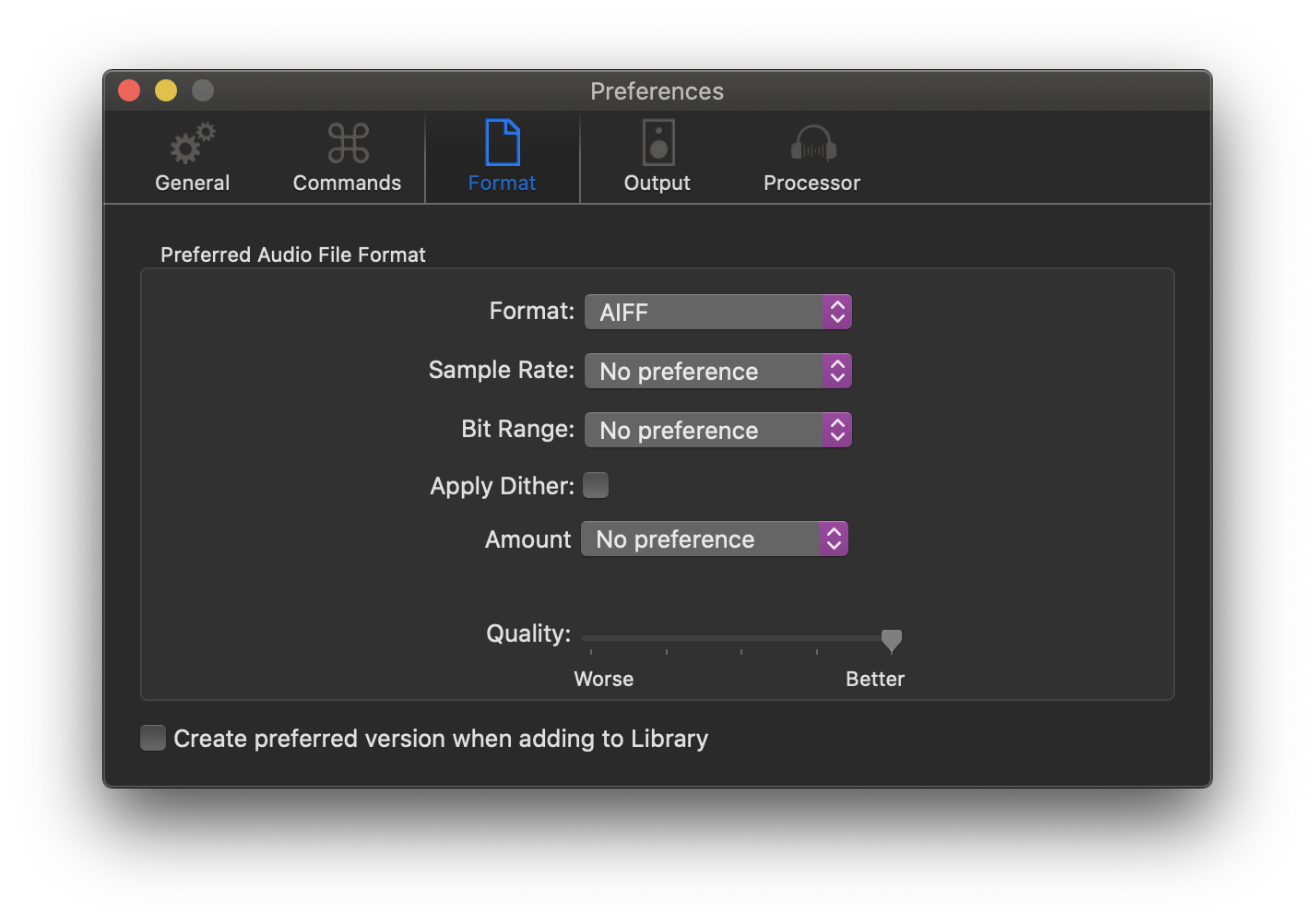Switch to the General tab label
The image size is (1315, 924).
coord(192,183)
